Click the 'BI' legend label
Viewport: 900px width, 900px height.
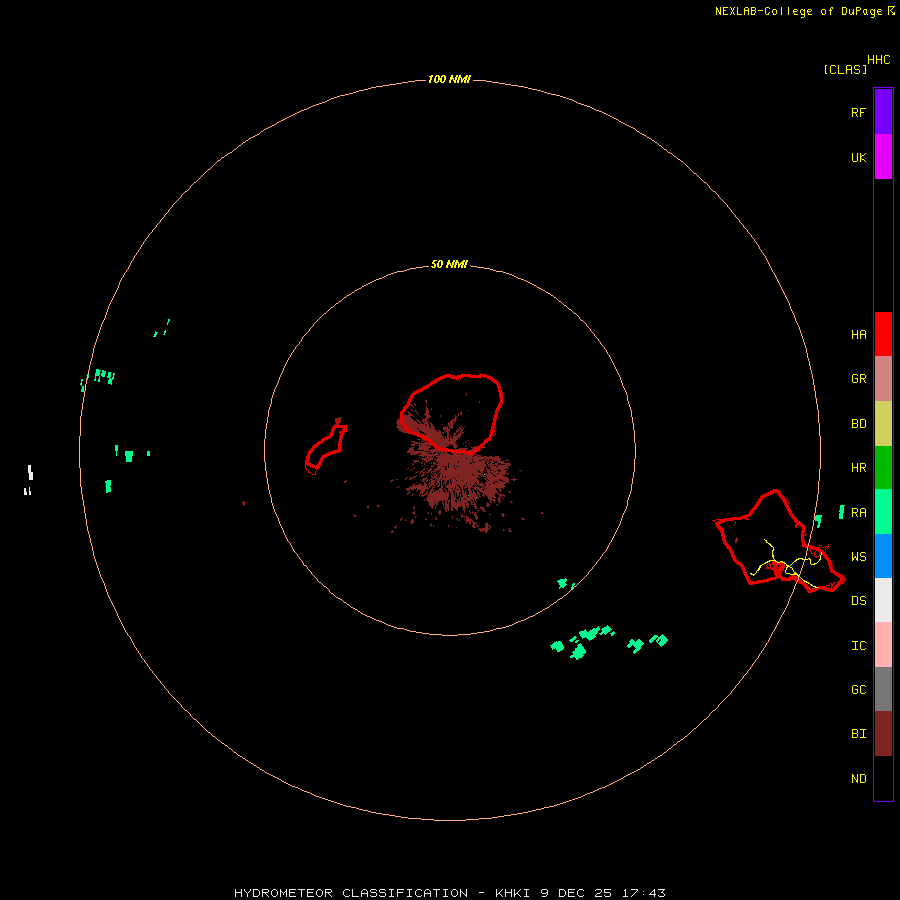point(859,734)
